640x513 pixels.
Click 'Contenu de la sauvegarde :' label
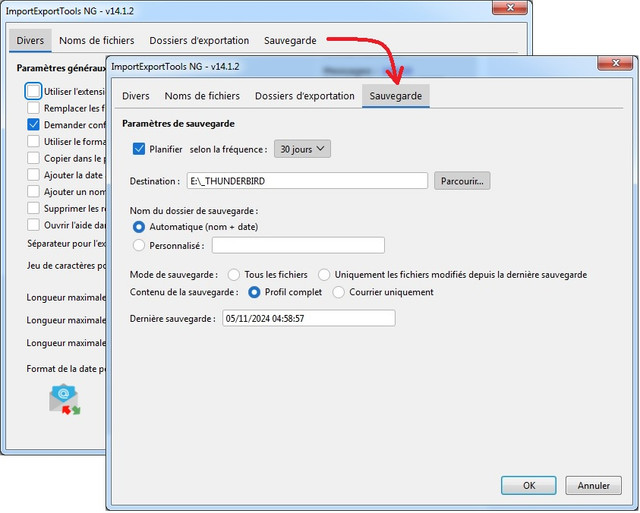click(x=184, y=292)
